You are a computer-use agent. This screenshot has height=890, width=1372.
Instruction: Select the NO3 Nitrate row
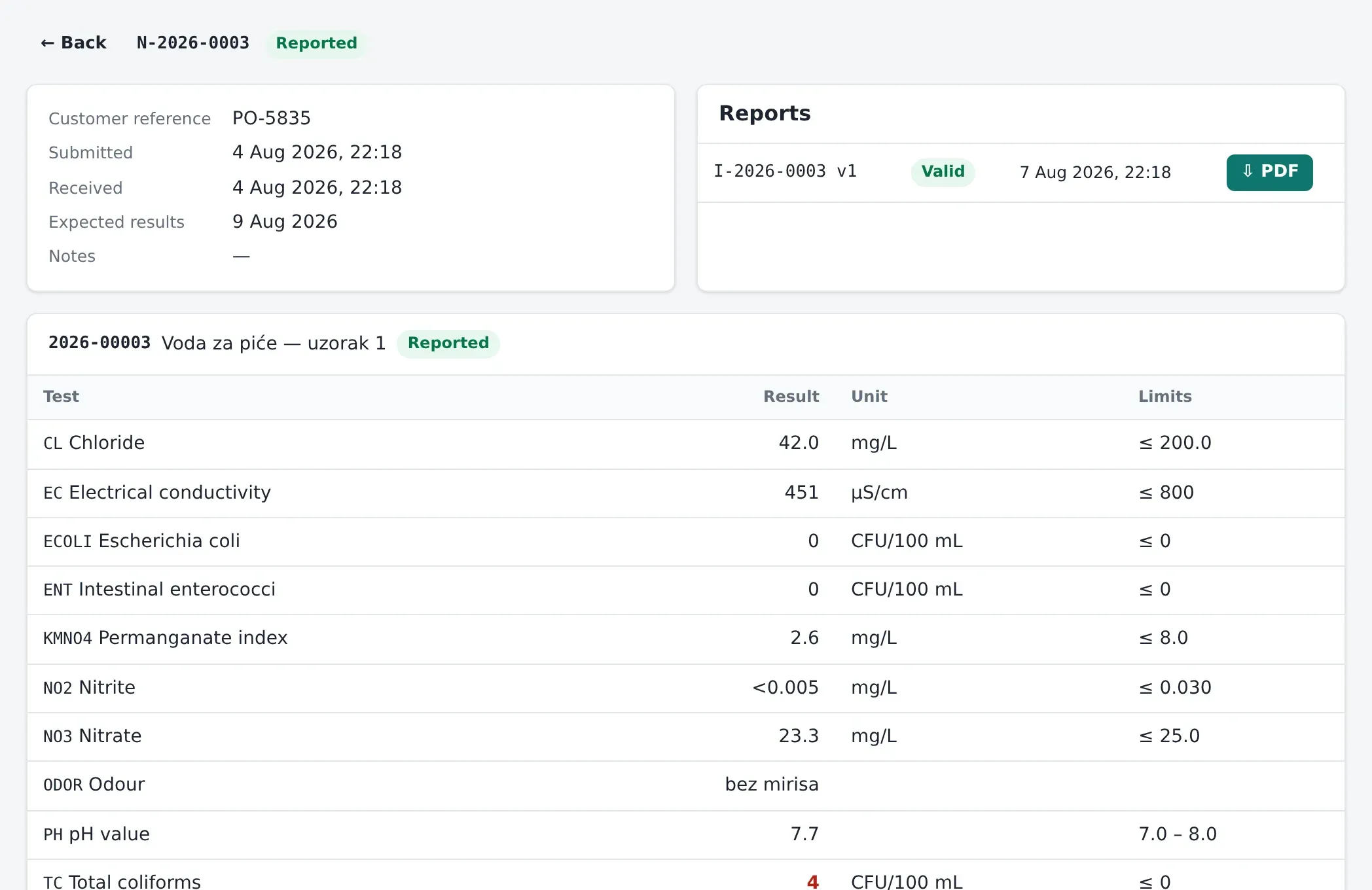686,737
